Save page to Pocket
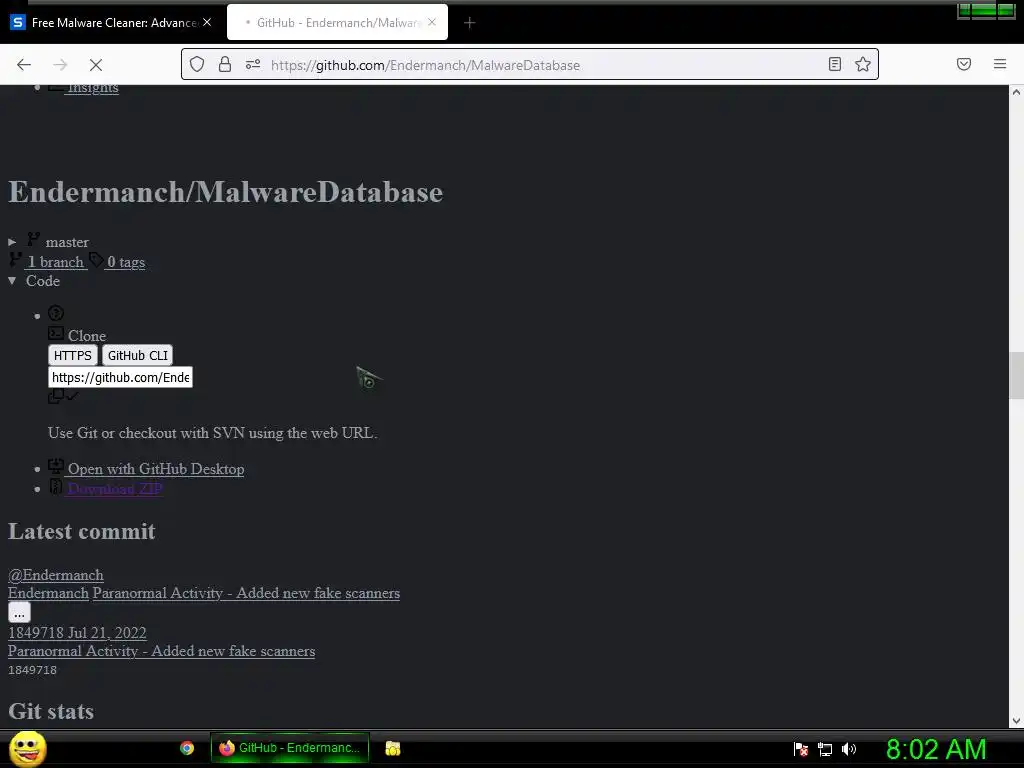 pos(964,64)
